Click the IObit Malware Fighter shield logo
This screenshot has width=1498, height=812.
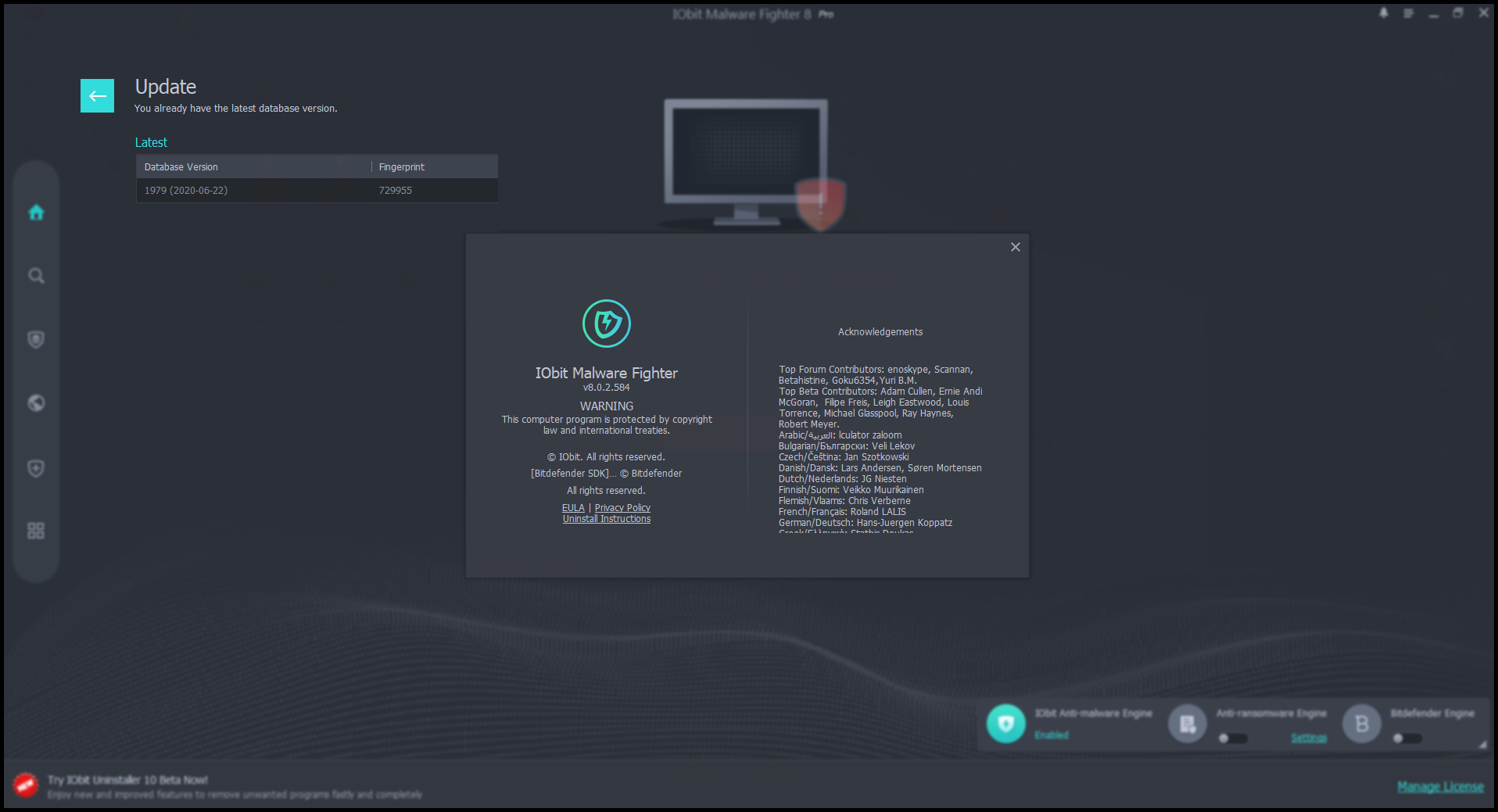pyautogui.click(x=607, y=324)
